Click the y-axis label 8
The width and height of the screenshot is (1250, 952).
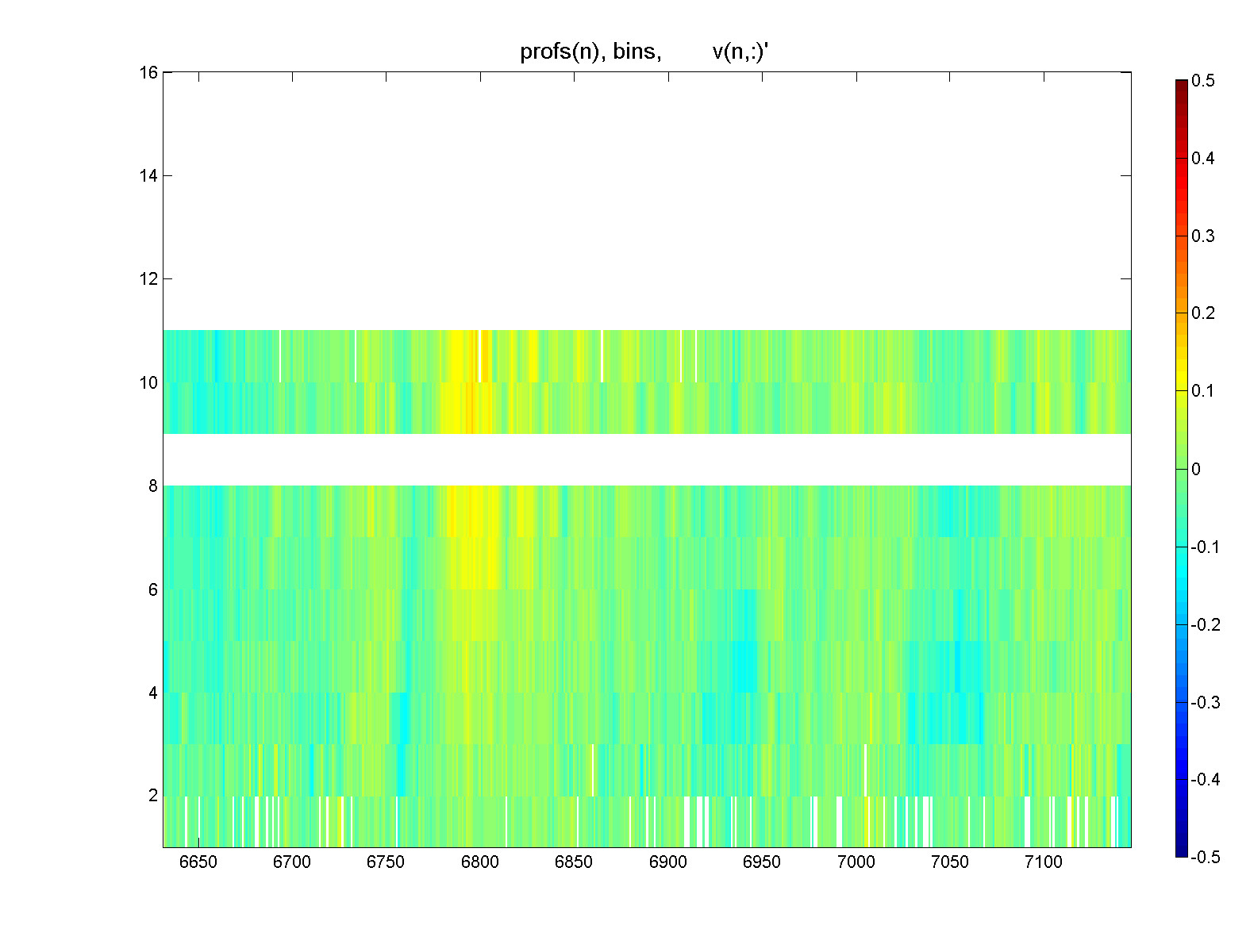tap(153, 486)
